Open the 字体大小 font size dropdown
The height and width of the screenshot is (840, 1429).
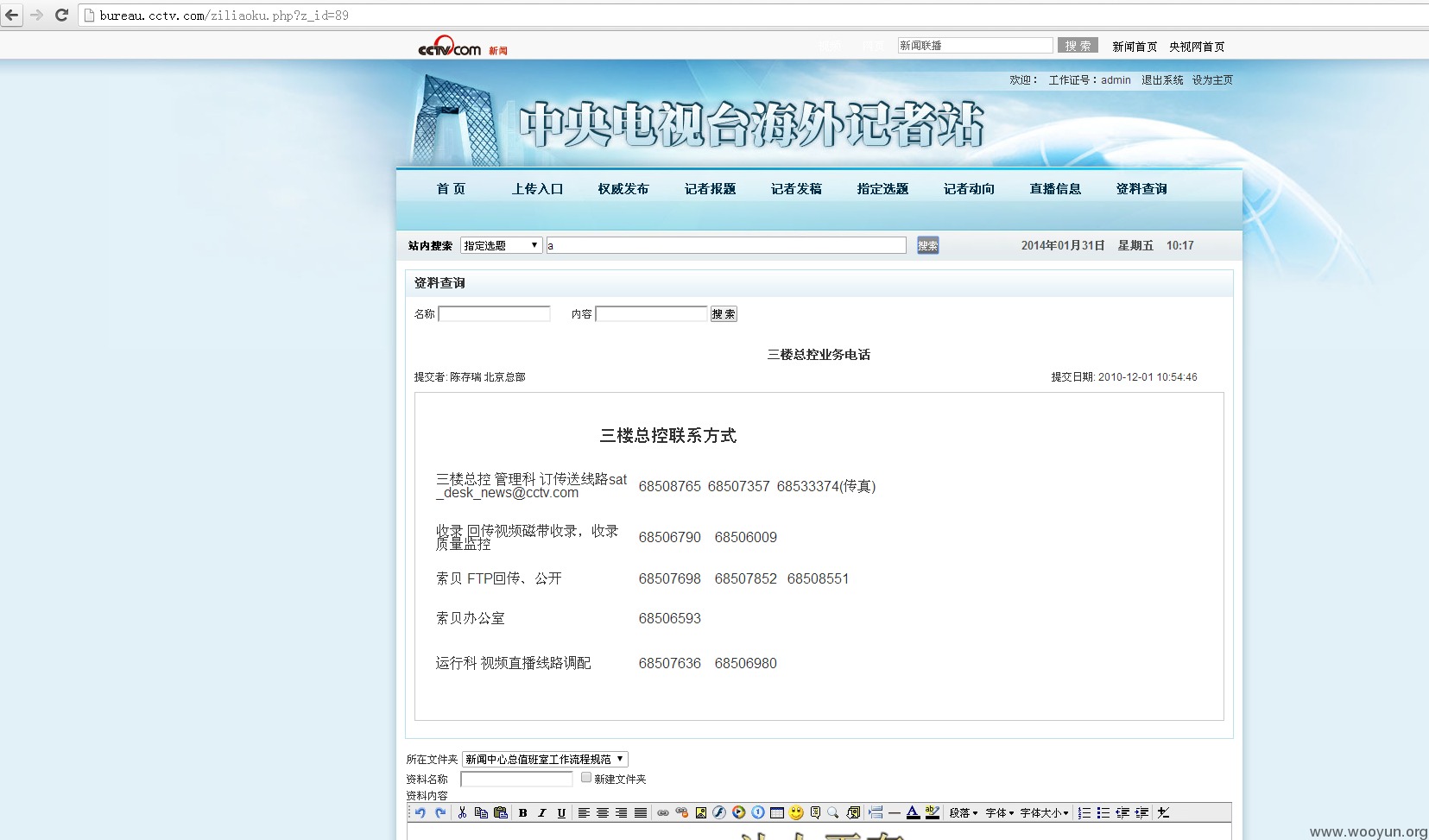pyautogui.click(x=1044, y=812)
